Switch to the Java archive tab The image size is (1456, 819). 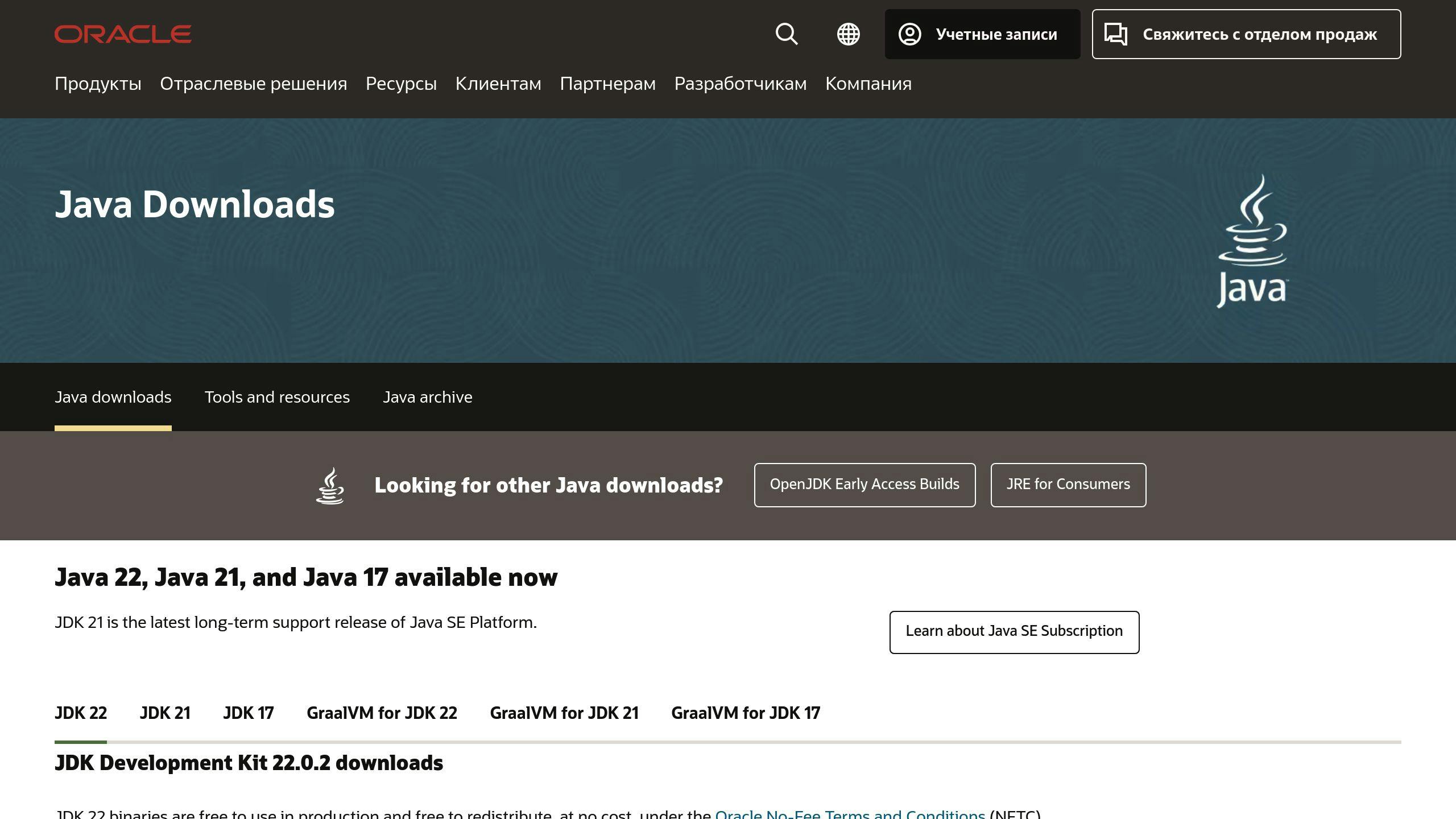coord(428,396)
